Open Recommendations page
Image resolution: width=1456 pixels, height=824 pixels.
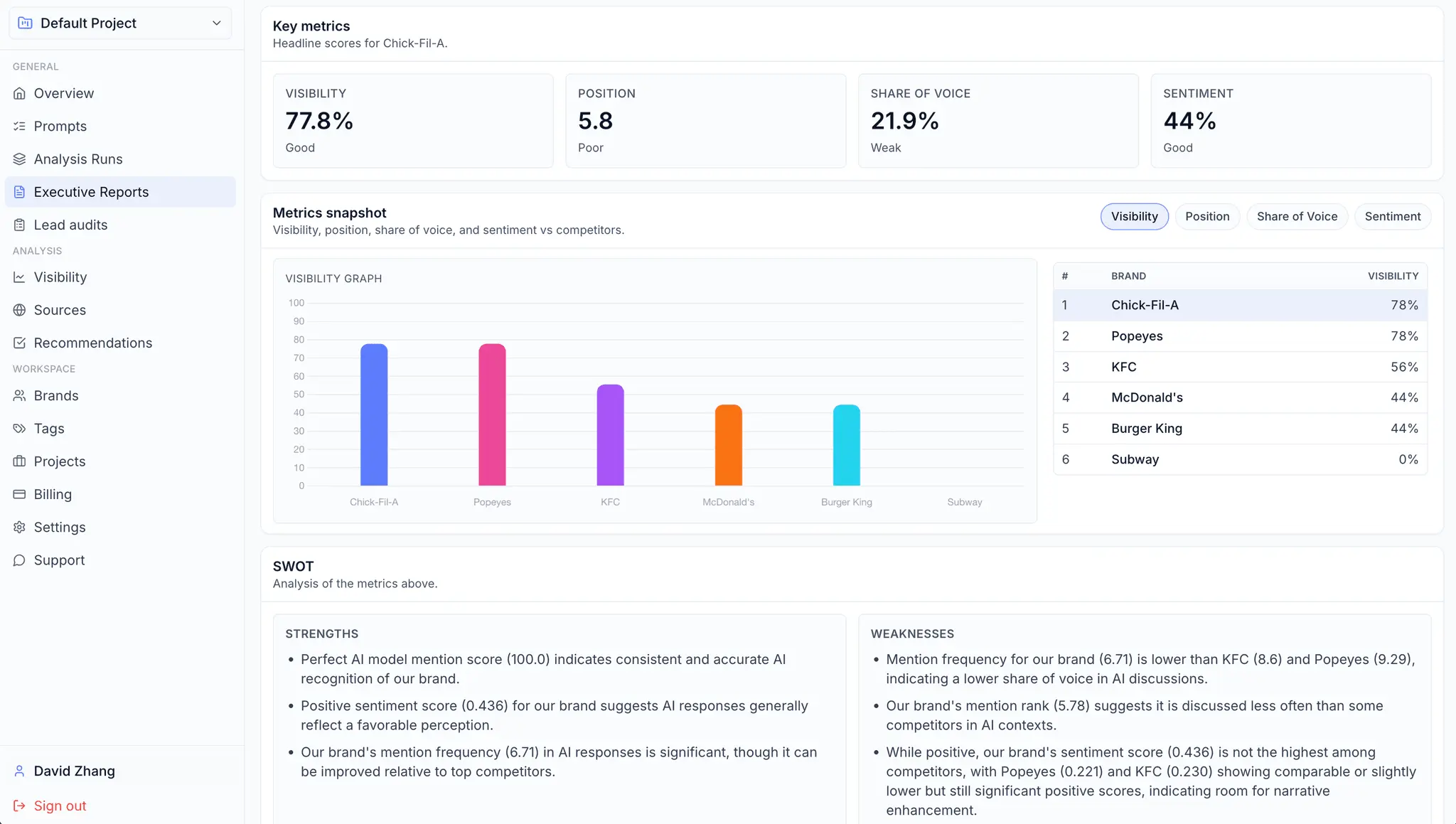pyautogui.click(x=93, y=343)
